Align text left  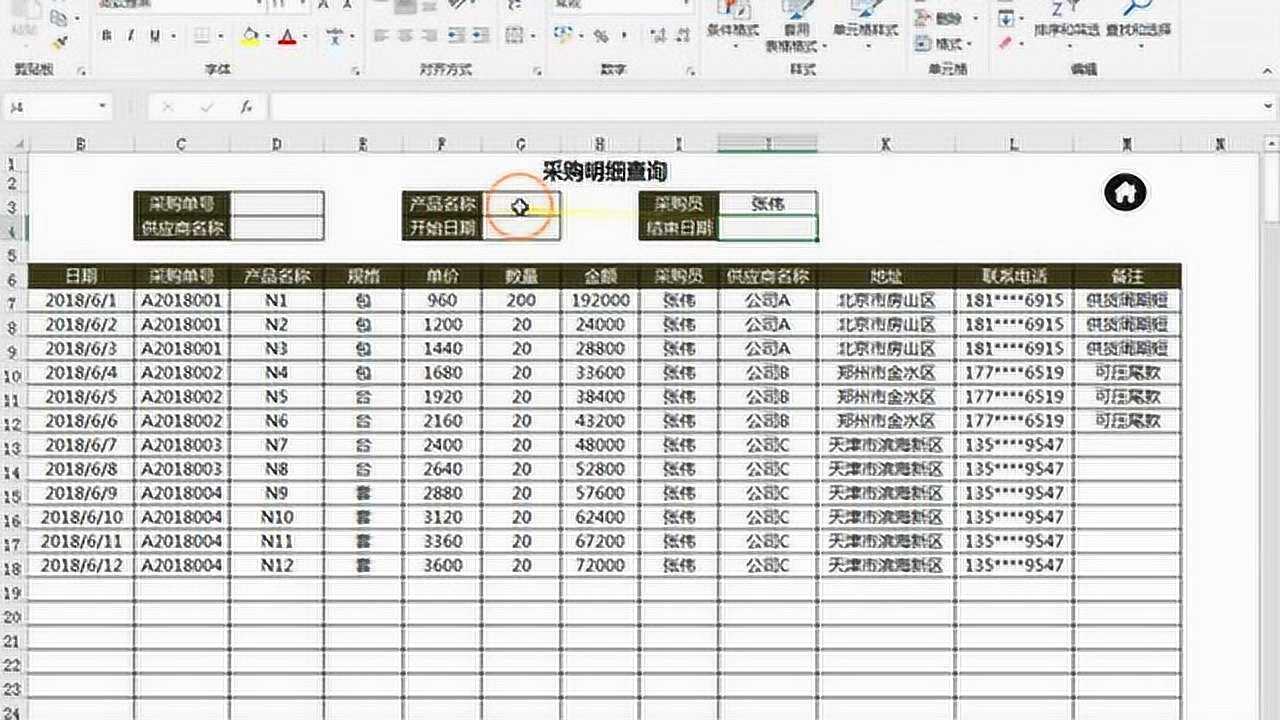click(x=381, y=36)
